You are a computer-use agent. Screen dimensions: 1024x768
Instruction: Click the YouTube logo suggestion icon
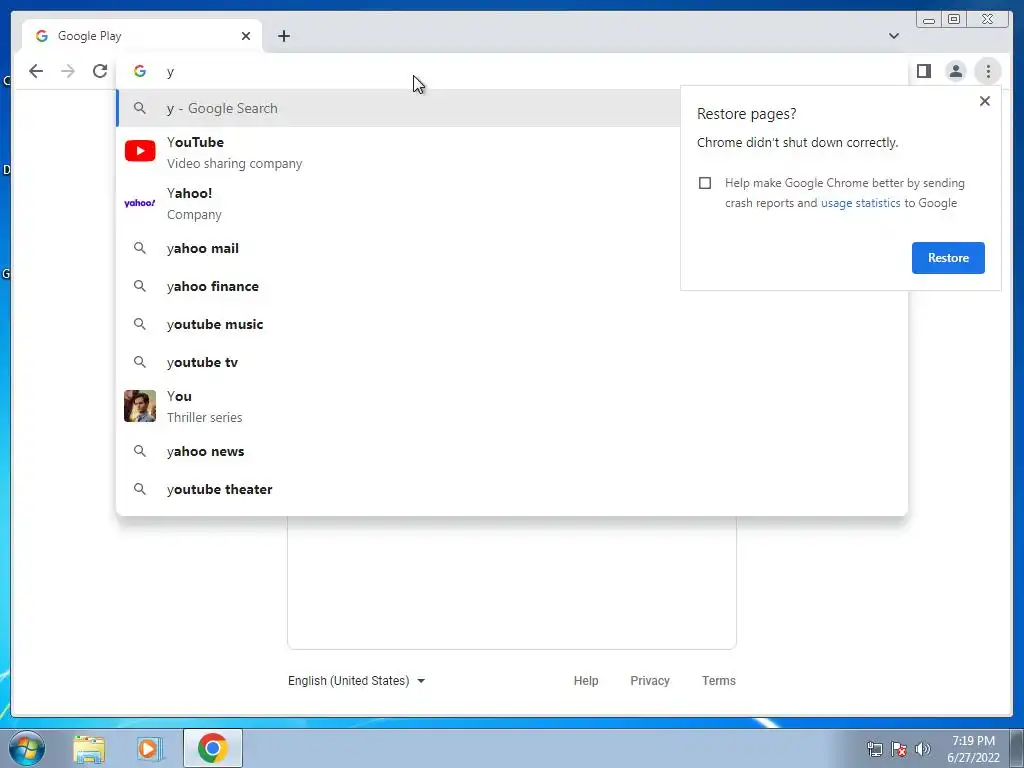point(140,151)
